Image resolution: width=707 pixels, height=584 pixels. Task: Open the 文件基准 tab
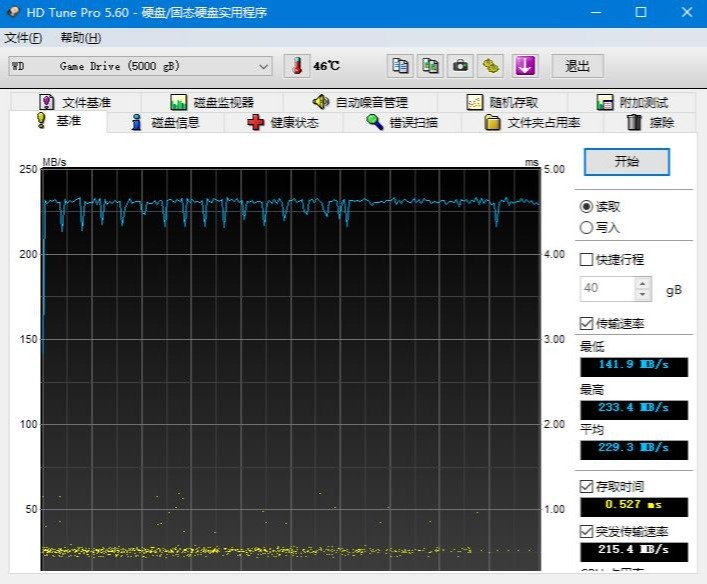tap(75, 102)
